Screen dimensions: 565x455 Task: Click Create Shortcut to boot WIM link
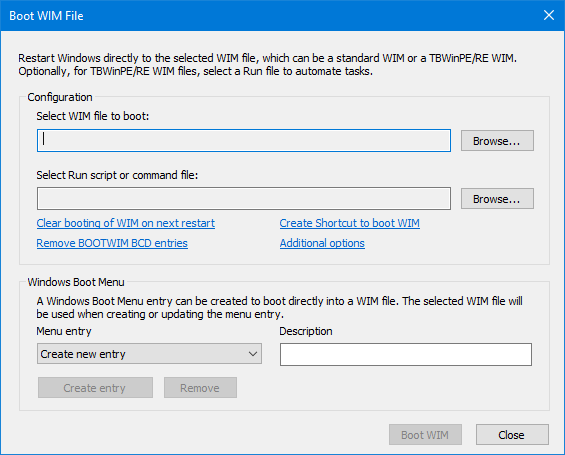[x=350, y=223]
